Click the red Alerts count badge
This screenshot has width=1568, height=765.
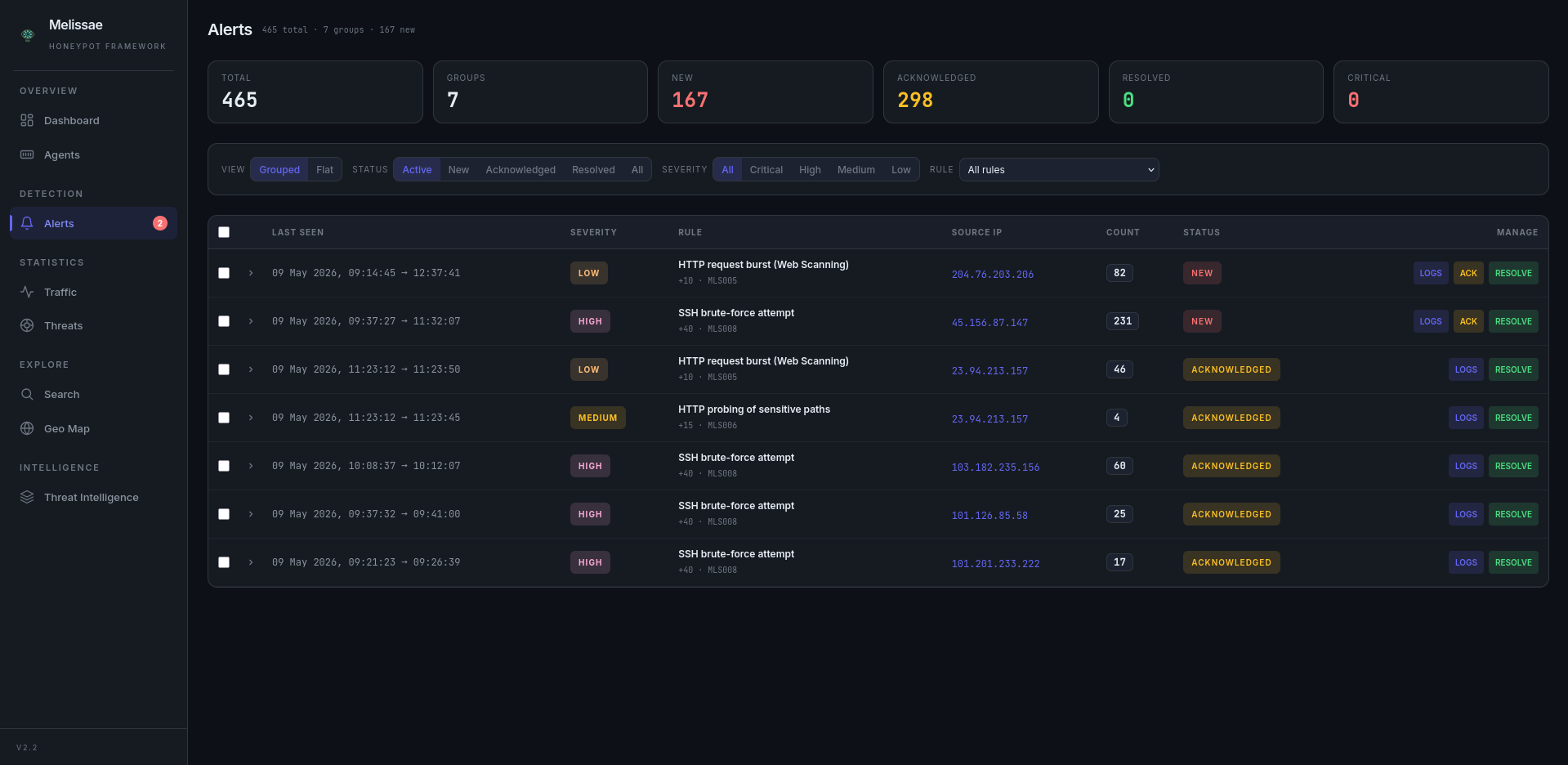tap(160, 223)
